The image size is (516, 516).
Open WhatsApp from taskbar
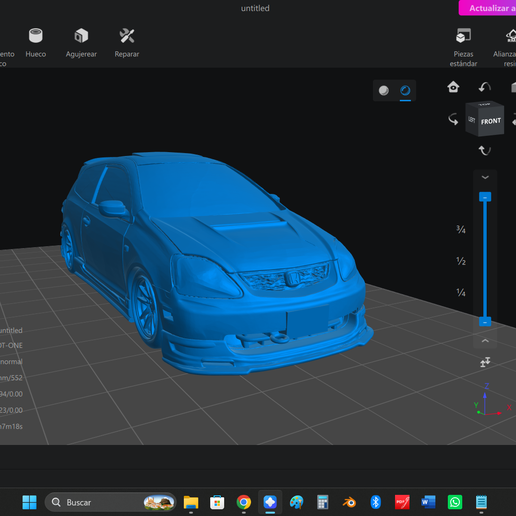(455, 502)
